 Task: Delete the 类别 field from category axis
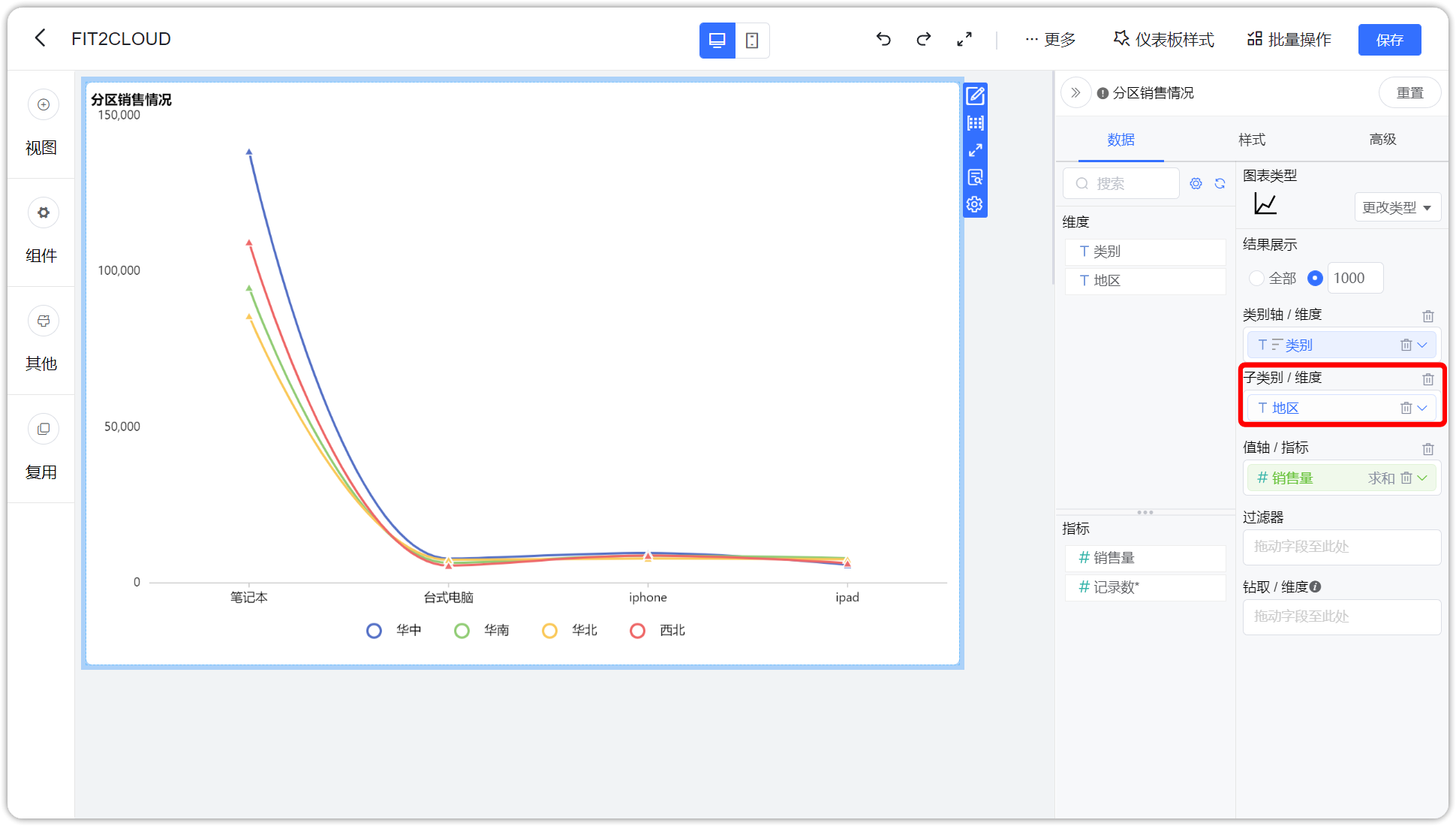pos(1406,345)
